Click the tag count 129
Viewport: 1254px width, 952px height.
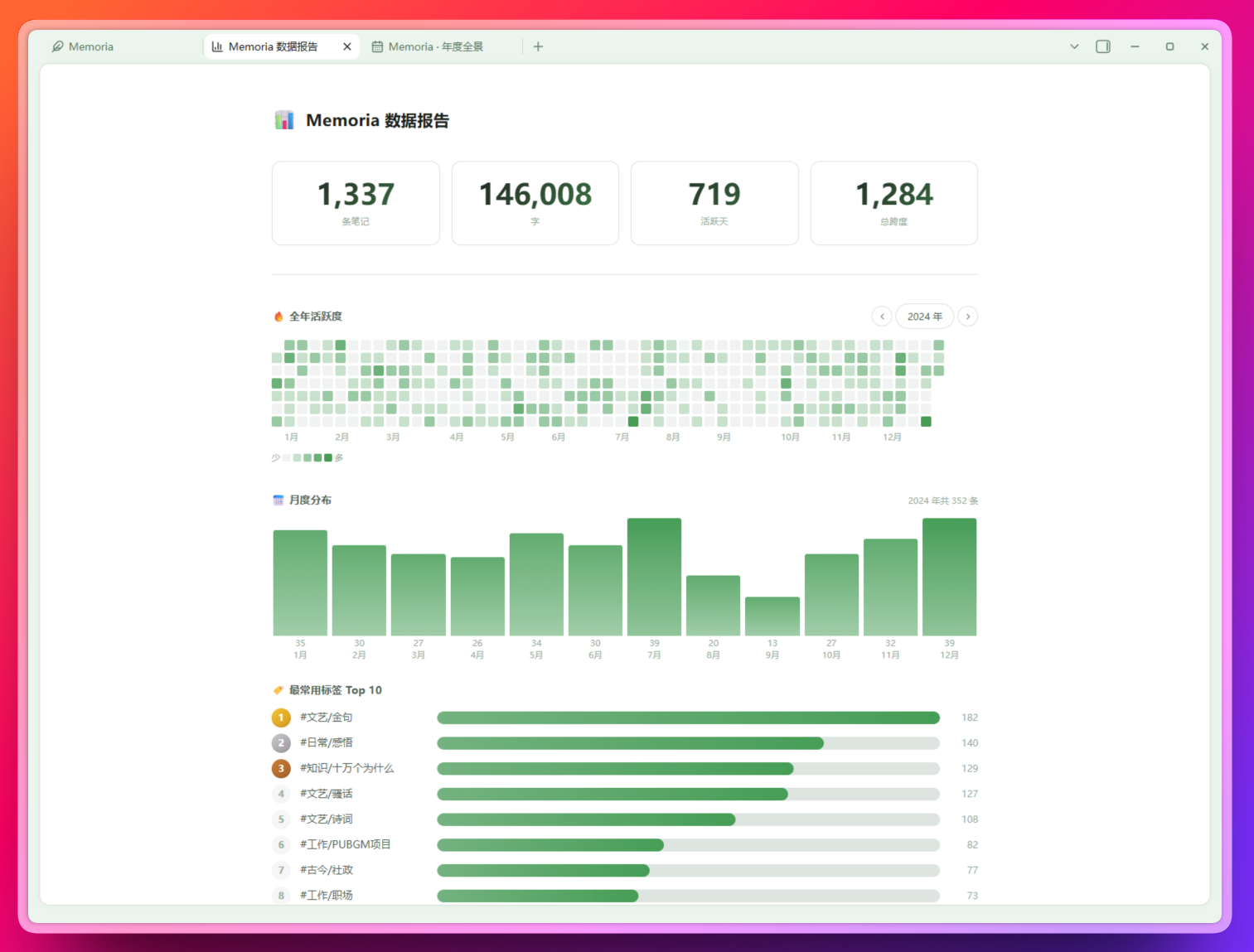970,768
